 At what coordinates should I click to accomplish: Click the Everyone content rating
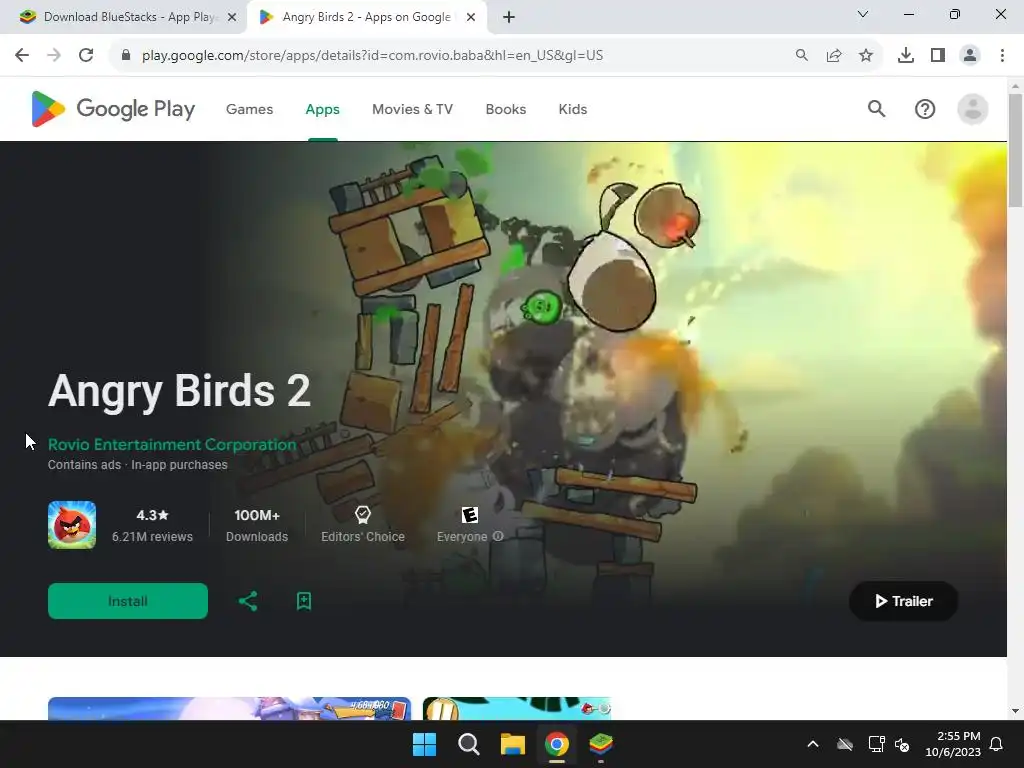tap(469, 525)
